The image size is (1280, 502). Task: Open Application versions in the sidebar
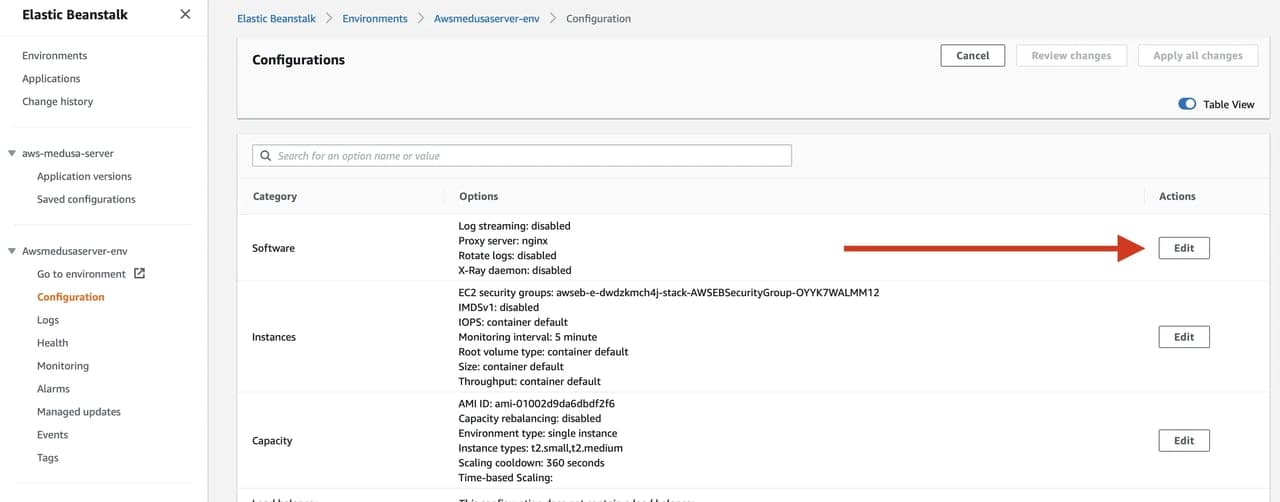click(x=84, y=177)
